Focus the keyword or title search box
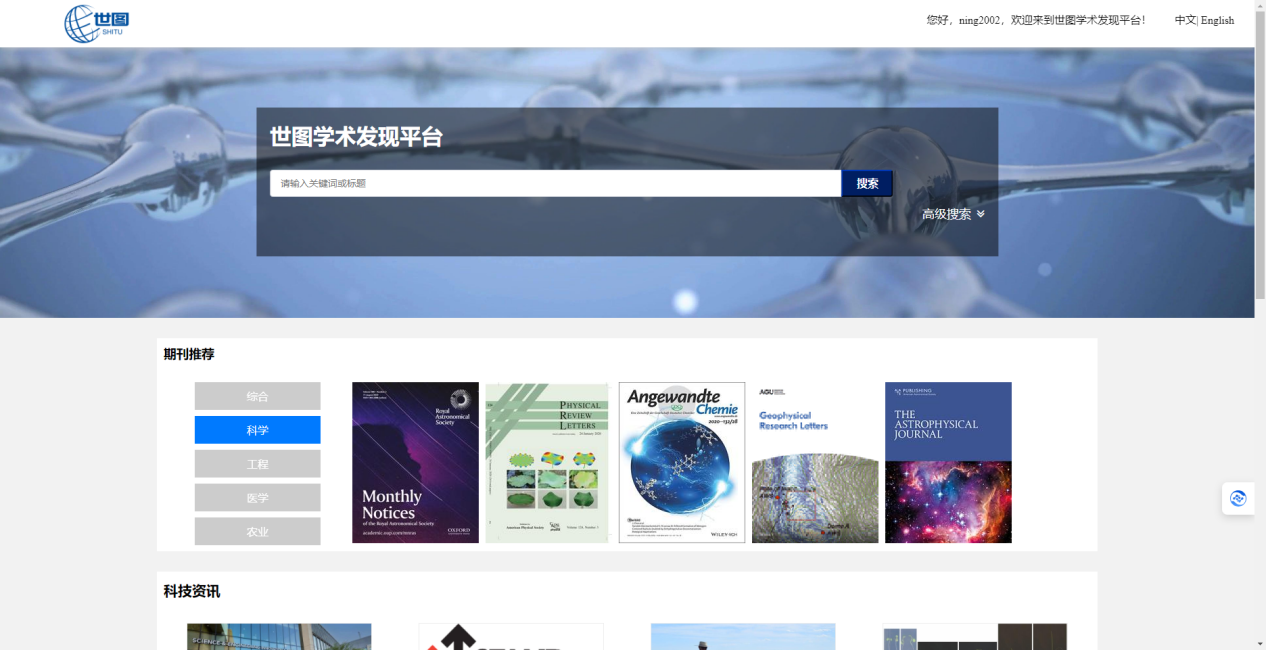 (555, 183)
